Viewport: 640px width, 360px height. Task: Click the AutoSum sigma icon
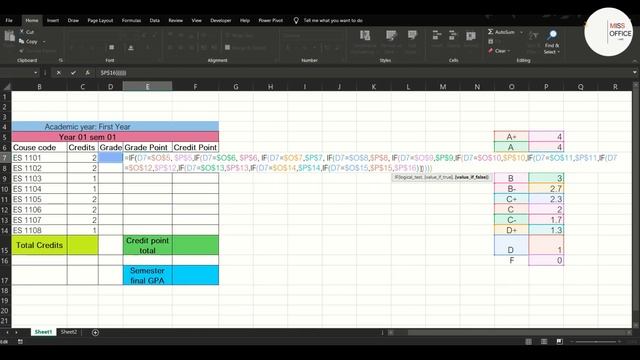pos(491,32)
